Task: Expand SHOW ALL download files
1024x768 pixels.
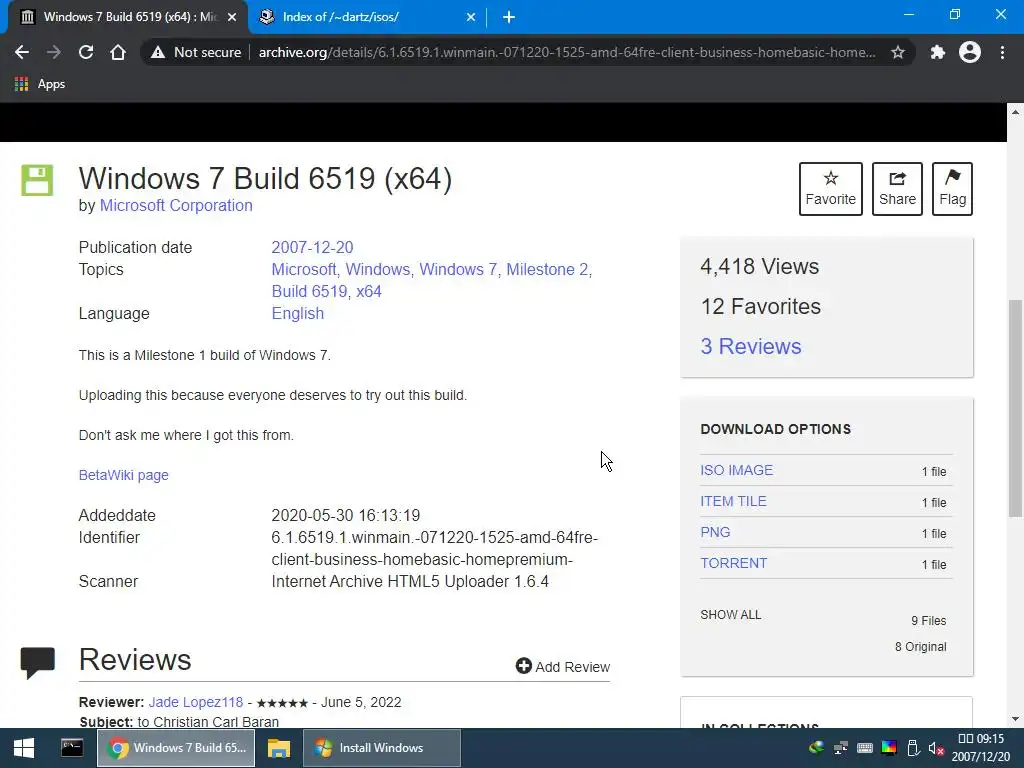Action: 731,615
